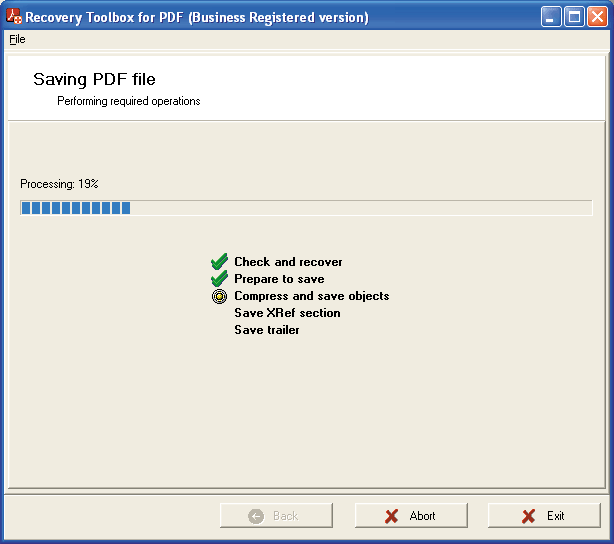Click the 'Saving PDF file' heading
Image resolution: width=614 pixels, height=544 pixels.
[94, 79]
